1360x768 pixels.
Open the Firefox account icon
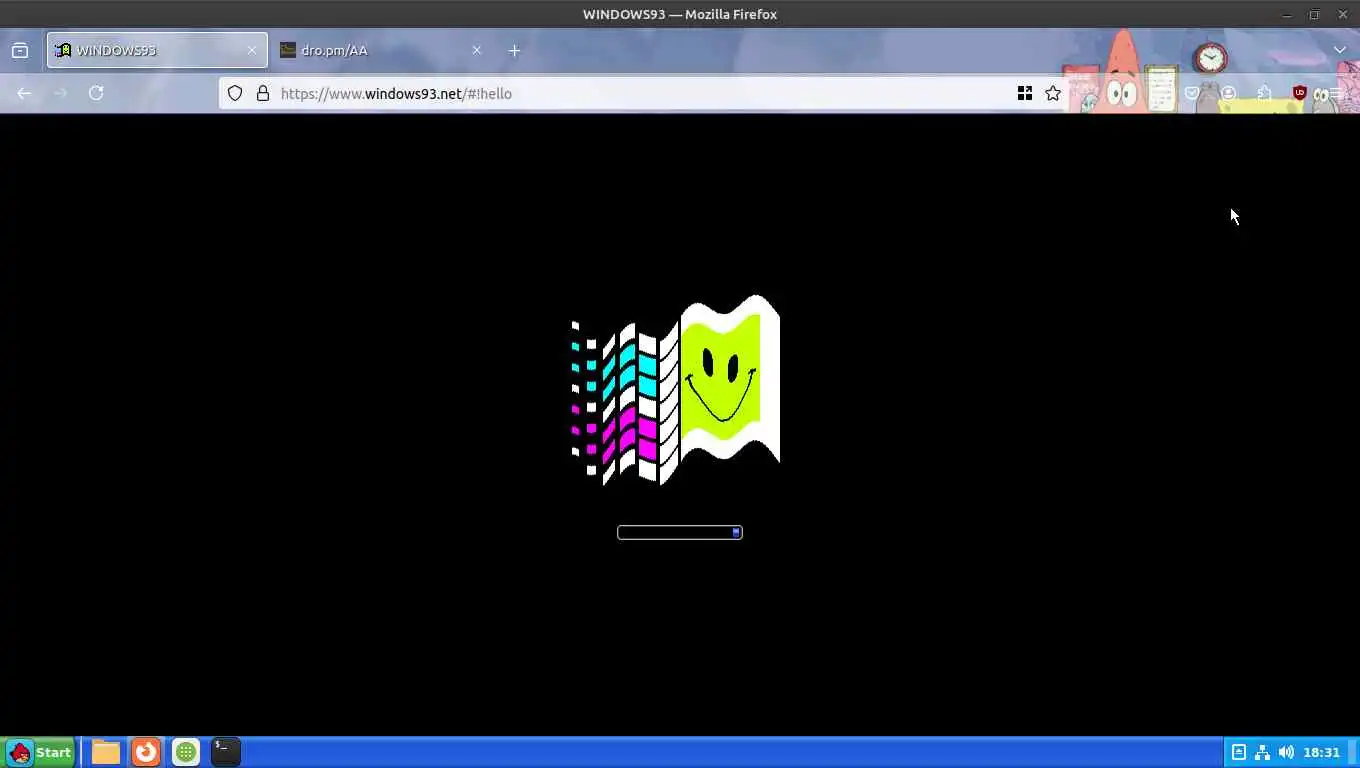click(1228, 93)
